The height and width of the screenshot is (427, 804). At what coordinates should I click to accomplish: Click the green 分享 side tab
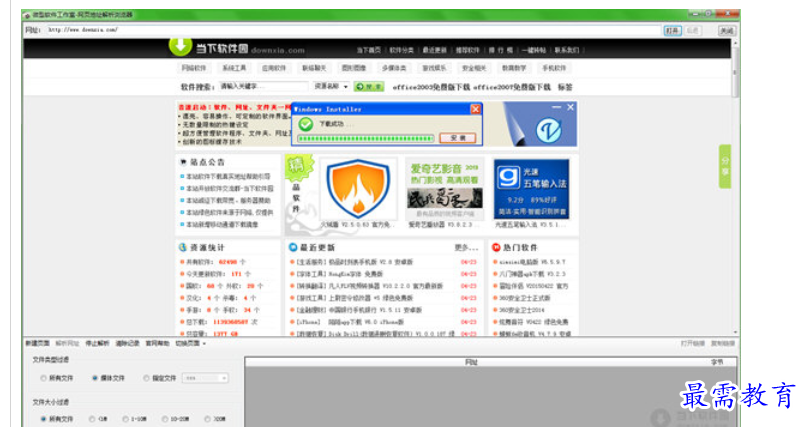click(x=725, y=167)
